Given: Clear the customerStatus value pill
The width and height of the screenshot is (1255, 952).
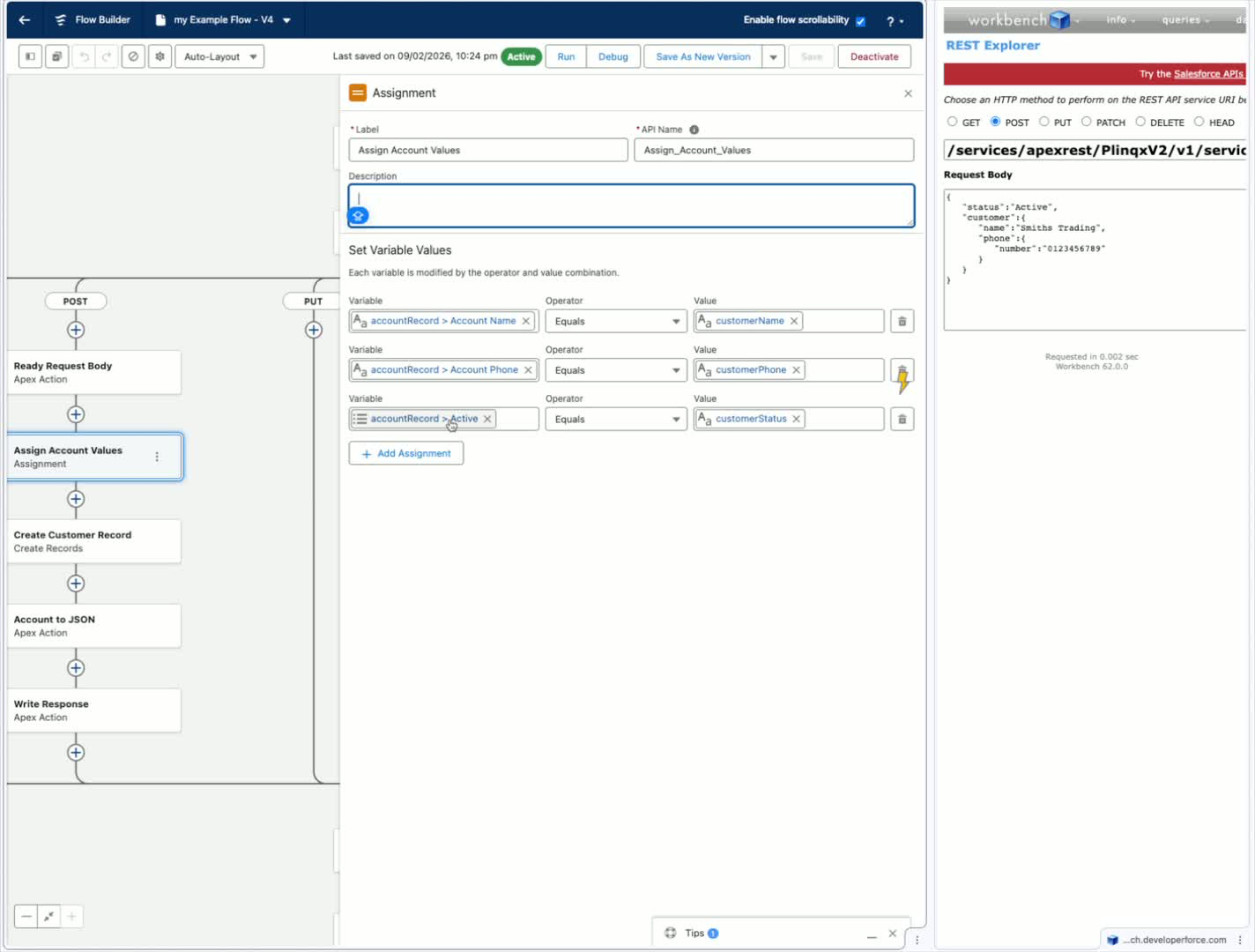Looking at the screenshot, I should click(797, 419).
